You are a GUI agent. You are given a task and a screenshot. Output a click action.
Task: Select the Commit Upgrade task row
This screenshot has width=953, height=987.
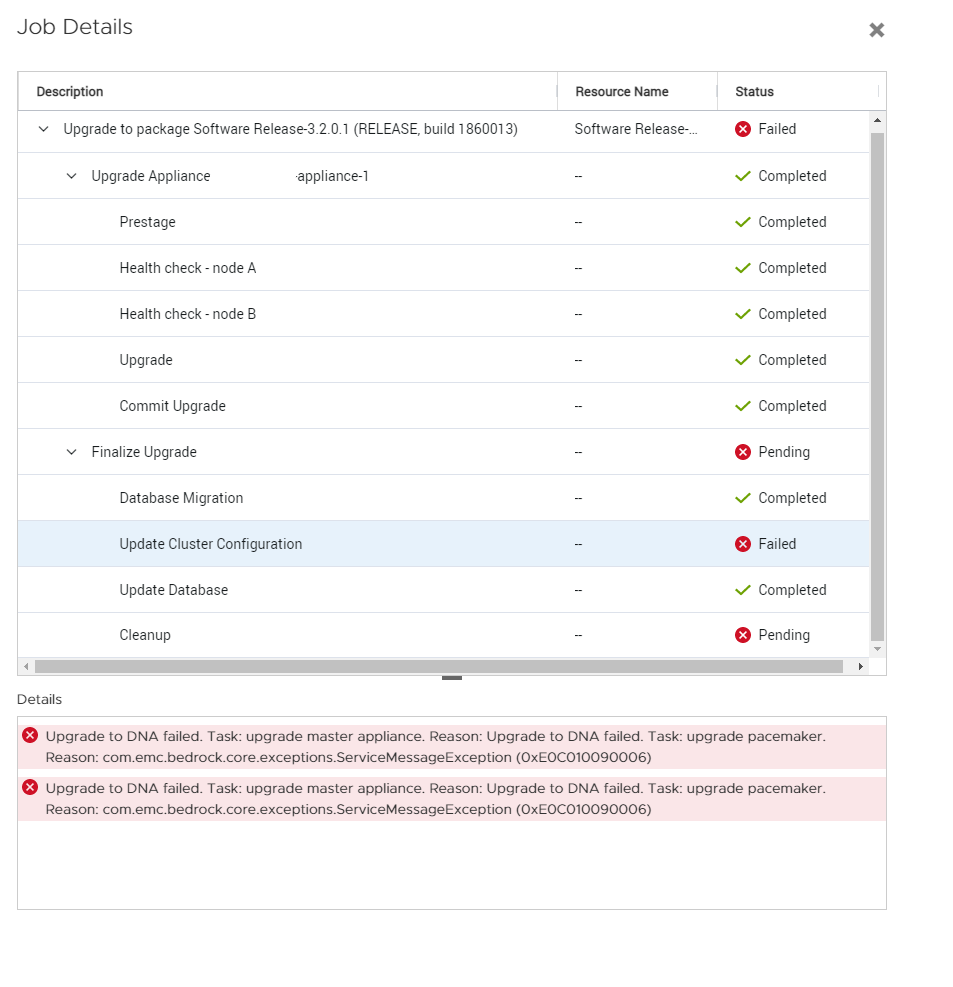[x=300, y=406]
